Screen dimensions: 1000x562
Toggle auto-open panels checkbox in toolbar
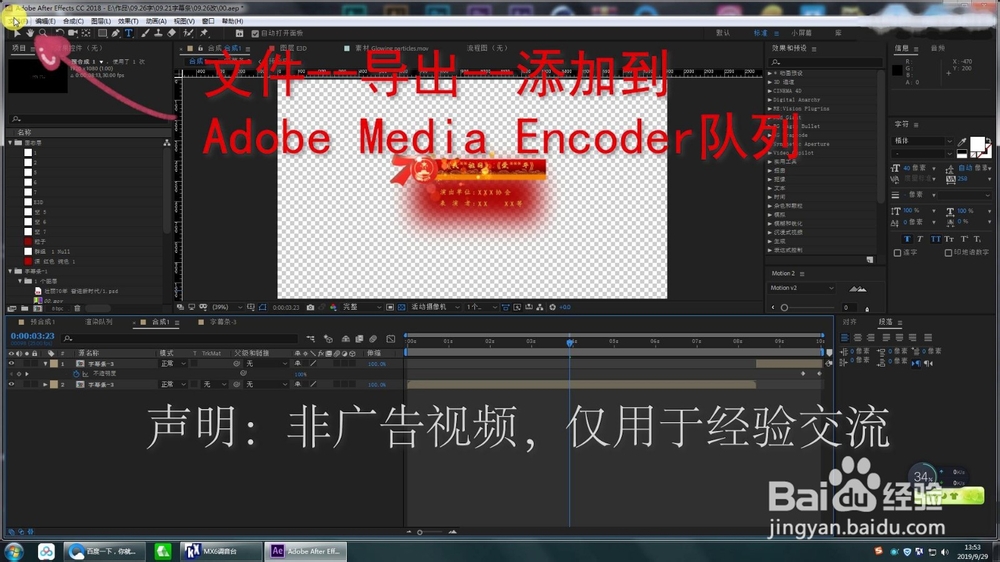255,33
